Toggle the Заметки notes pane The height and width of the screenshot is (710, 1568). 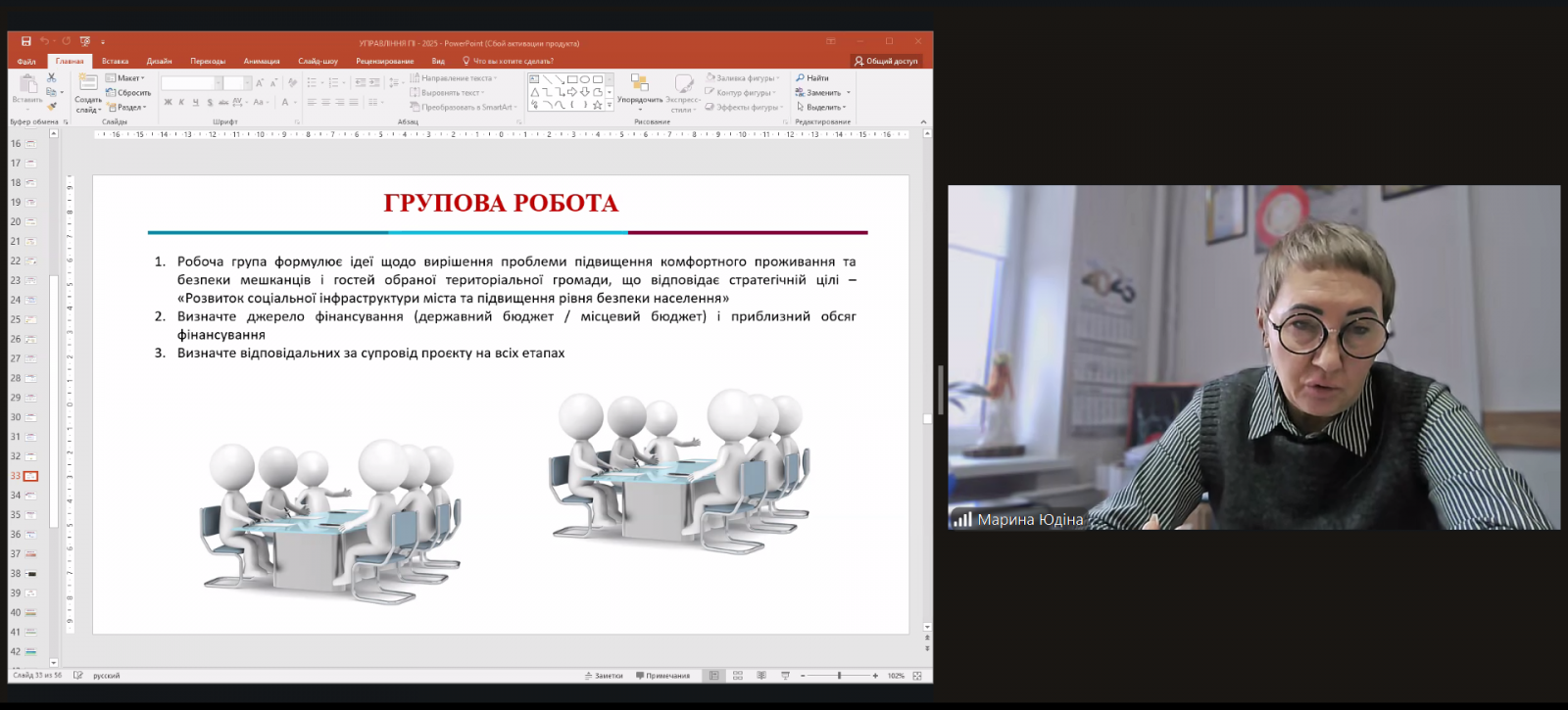pos(604,676)
